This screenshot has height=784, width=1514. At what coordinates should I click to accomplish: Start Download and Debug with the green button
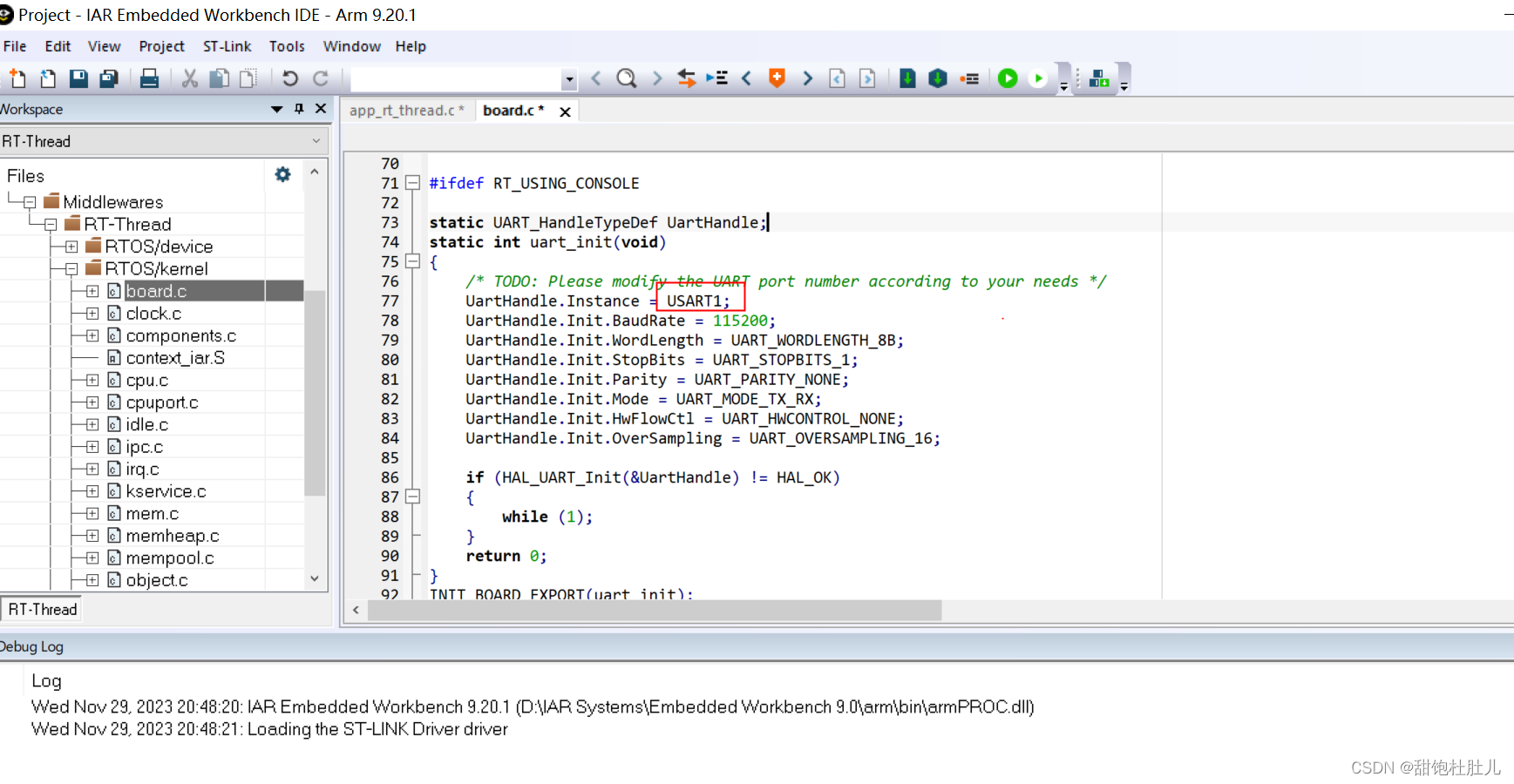point(1008,78)
